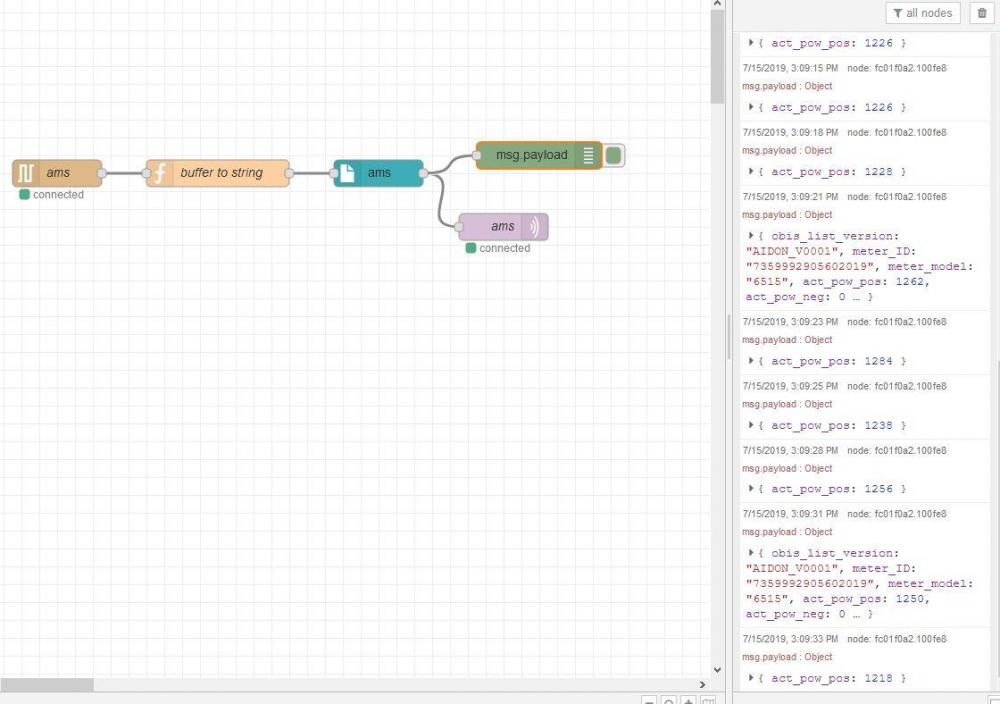The width and height of the screenshot is (1000, 704).
Task: Expand the act_pow_pos: 1284 debug object
Action: [x=752, y=361]
